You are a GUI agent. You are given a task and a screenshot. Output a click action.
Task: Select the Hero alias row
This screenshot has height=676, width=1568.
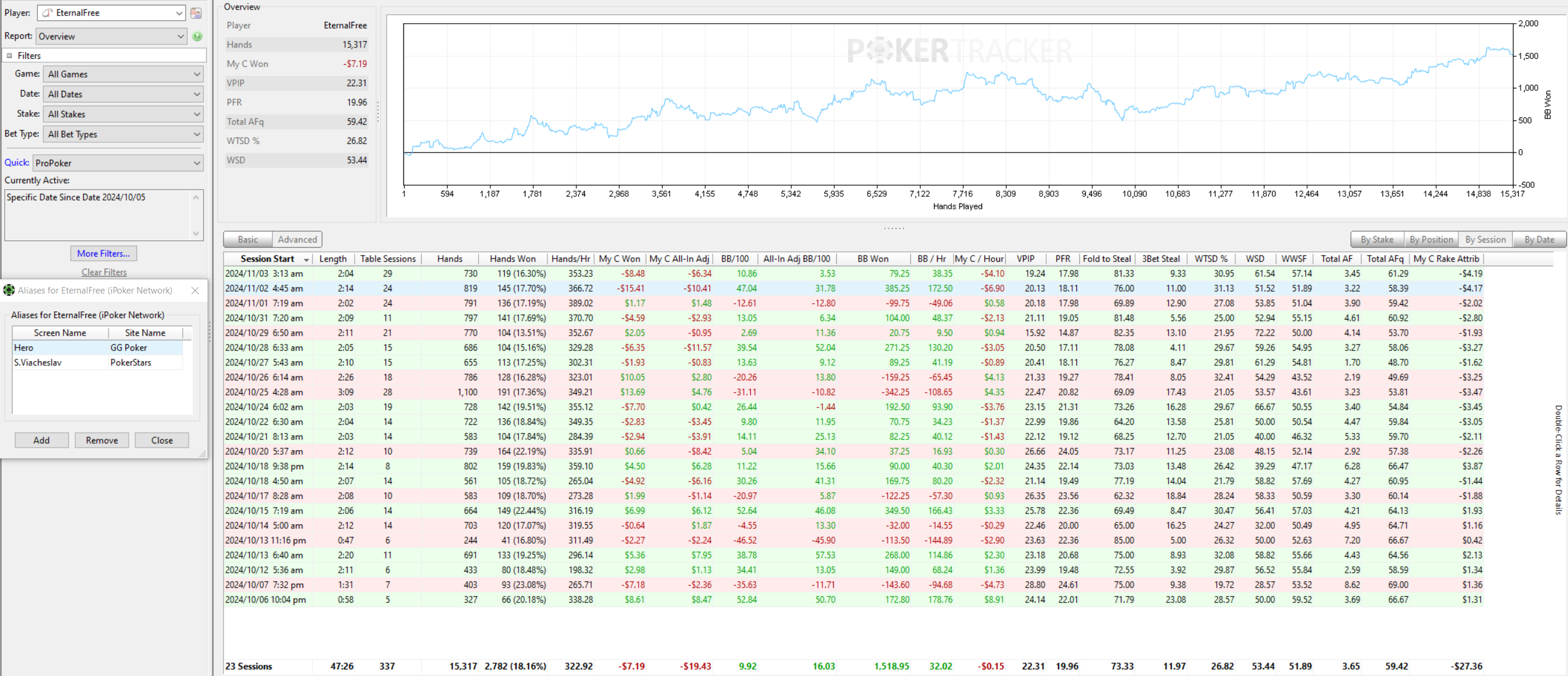[97, 348]
